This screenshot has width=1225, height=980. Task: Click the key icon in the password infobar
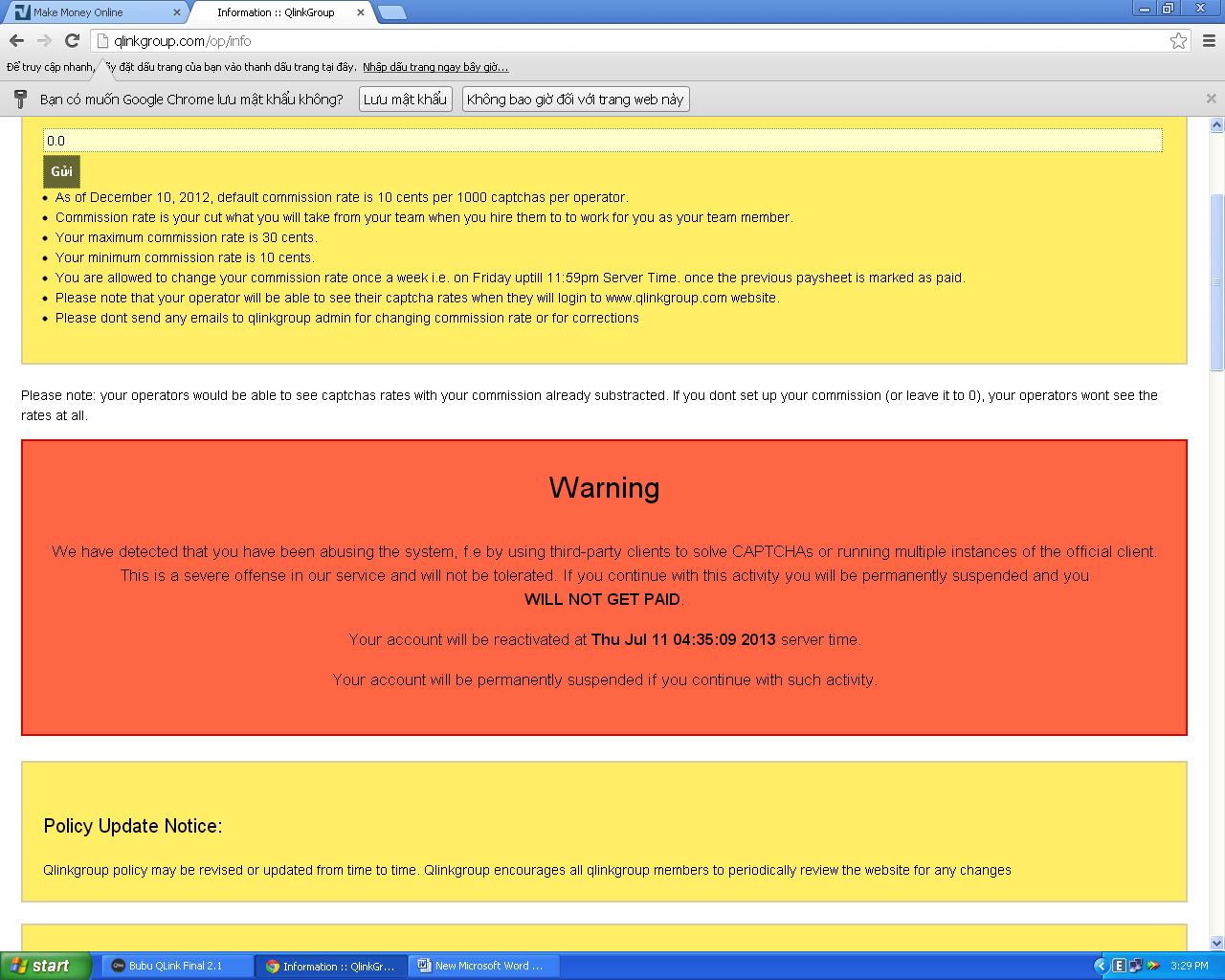coord(20,100)
